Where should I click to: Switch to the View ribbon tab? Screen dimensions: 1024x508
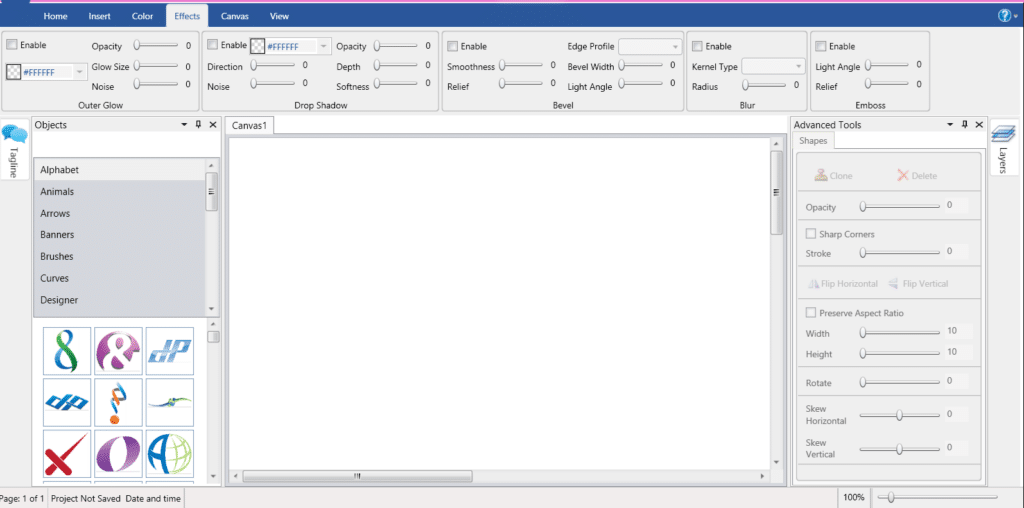[280, 16]
